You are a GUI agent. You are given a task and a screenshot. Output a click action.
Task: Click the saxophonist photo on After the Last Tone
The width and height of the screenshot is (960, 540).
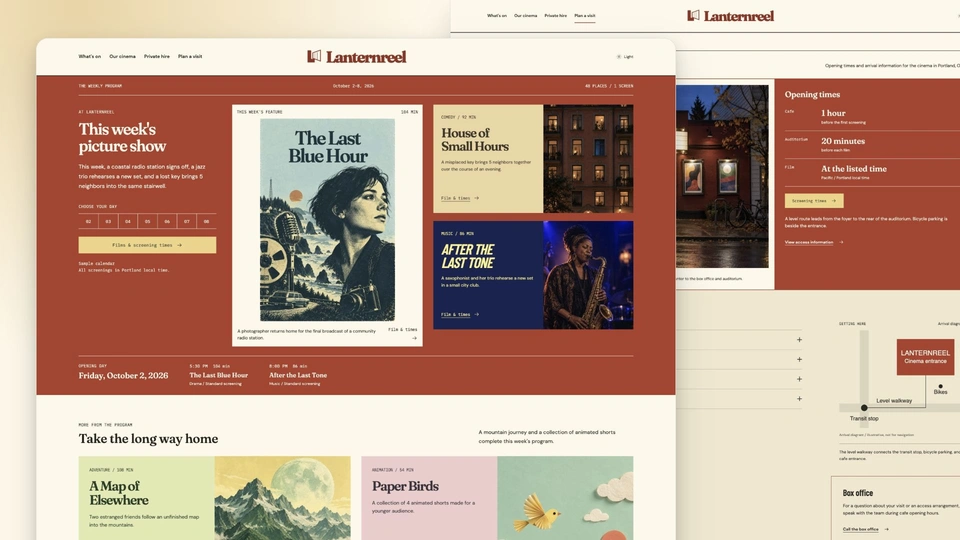point(588,275)
